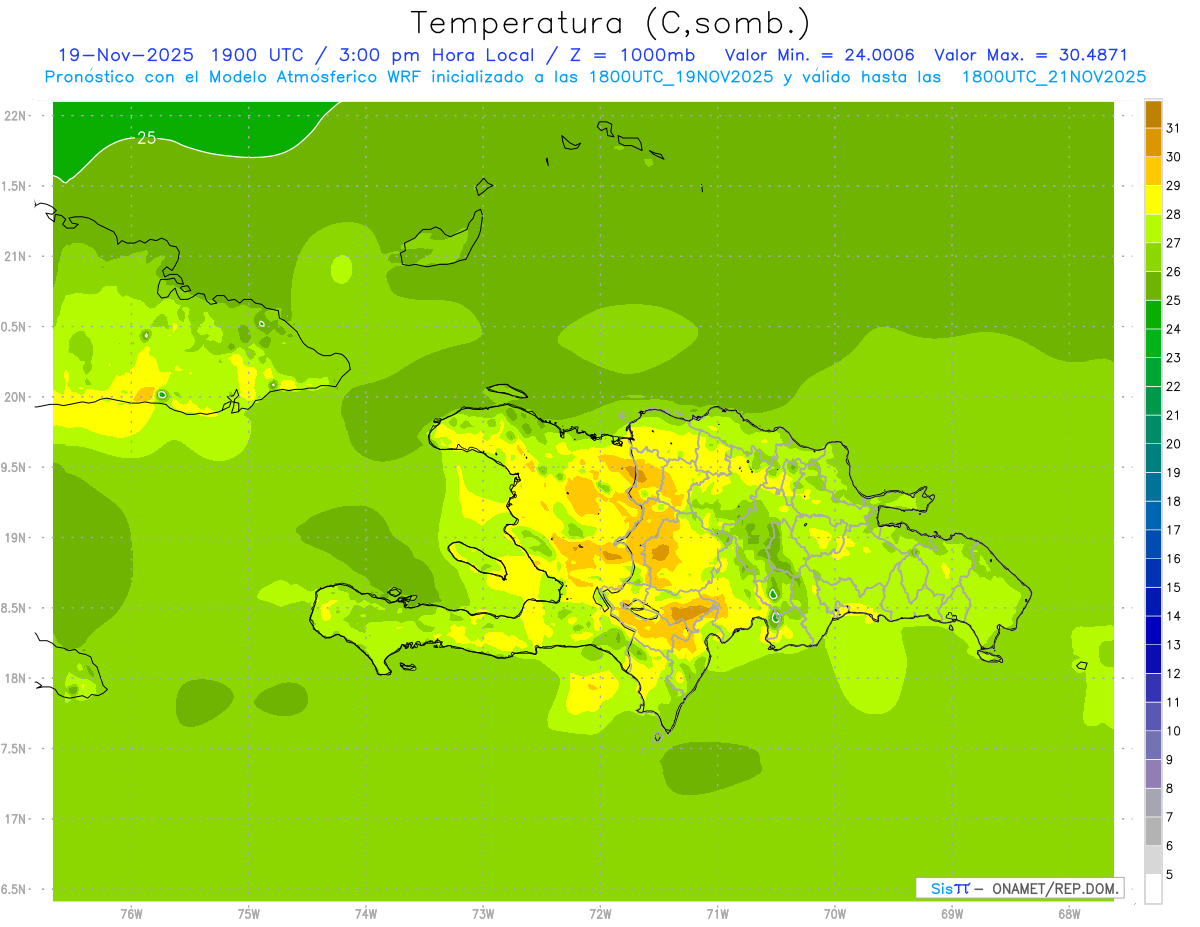Select color bar segment between 5 and 6
Image resolution: width=1200 pixels, height=927 pixels.
click(1153, 860)
